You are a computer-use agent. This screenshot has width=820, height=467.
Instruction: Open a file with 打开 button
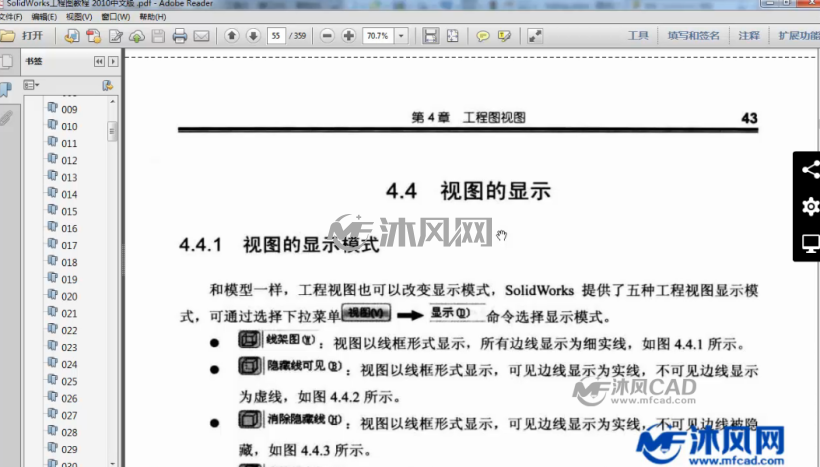coord(22,36)
